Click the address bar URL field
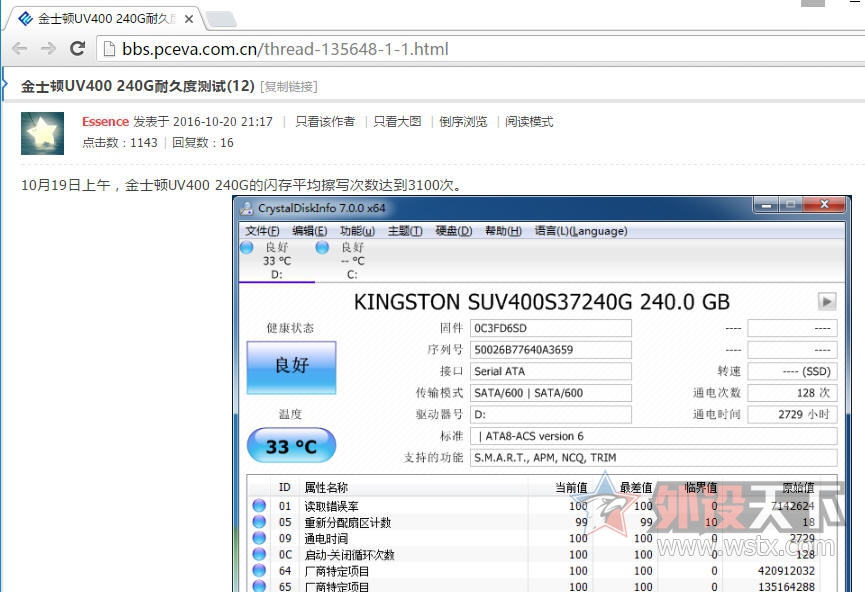The width and height of the screenshot is (865, 592). tap(480, 49)
